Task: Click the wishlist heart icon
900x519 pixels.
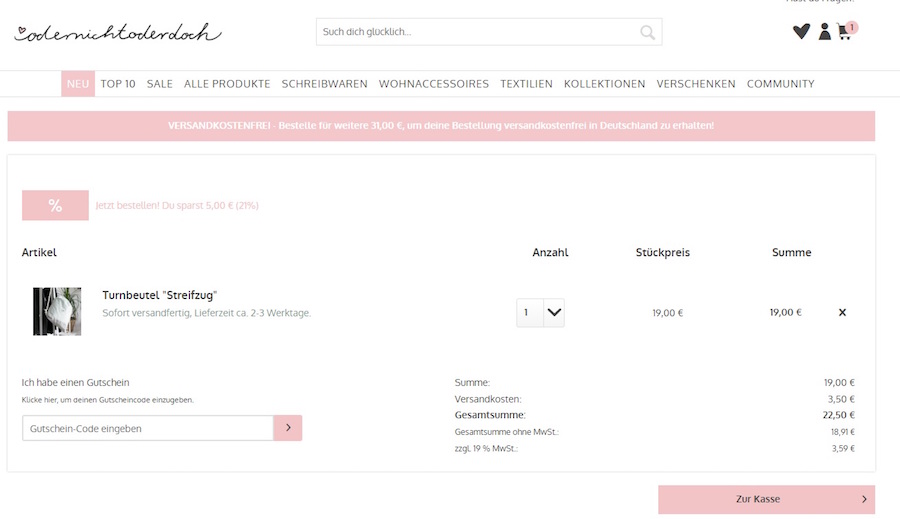Action: pos(801,32)
